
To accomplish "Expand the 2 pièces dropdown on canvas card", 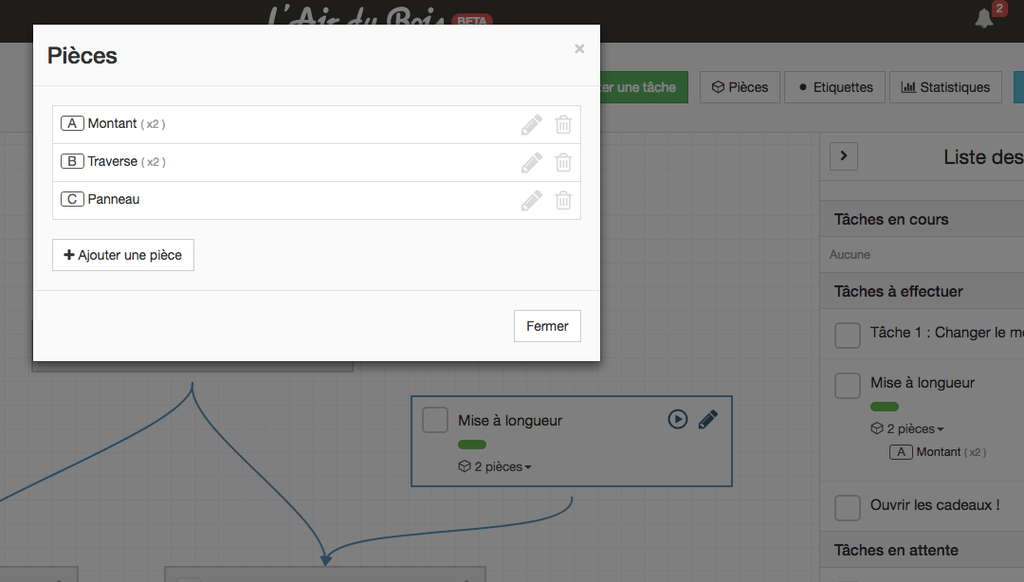I will tap(495, 466).
